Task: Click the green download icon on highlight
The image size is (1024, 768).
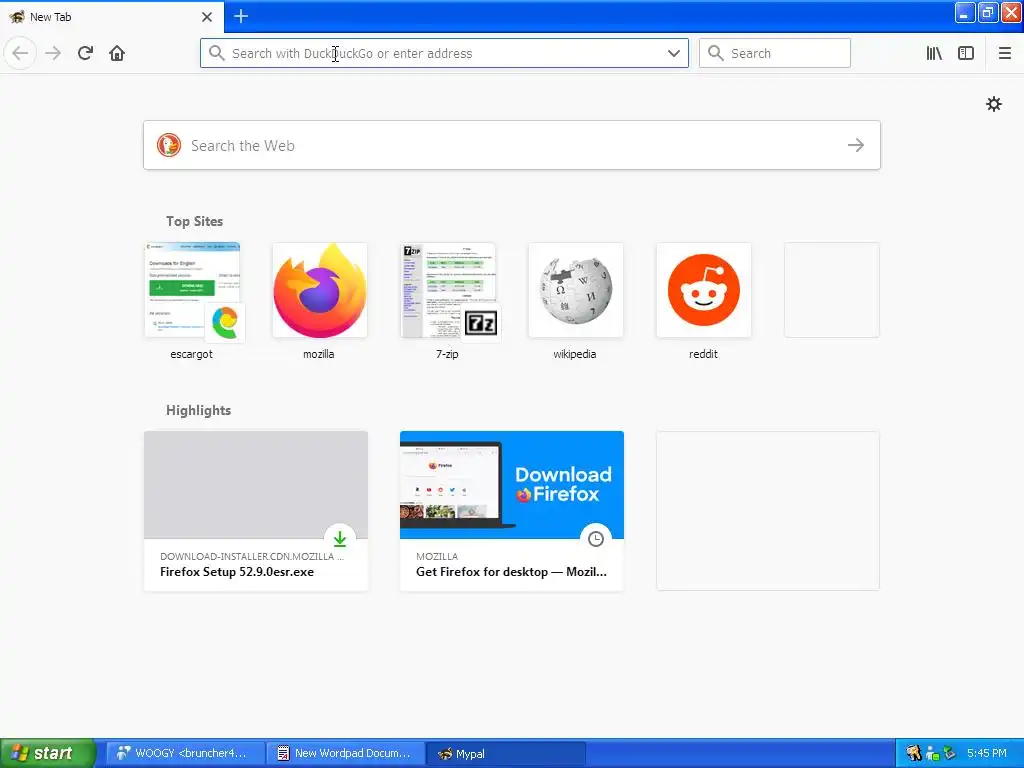Action: coord(340,539)
